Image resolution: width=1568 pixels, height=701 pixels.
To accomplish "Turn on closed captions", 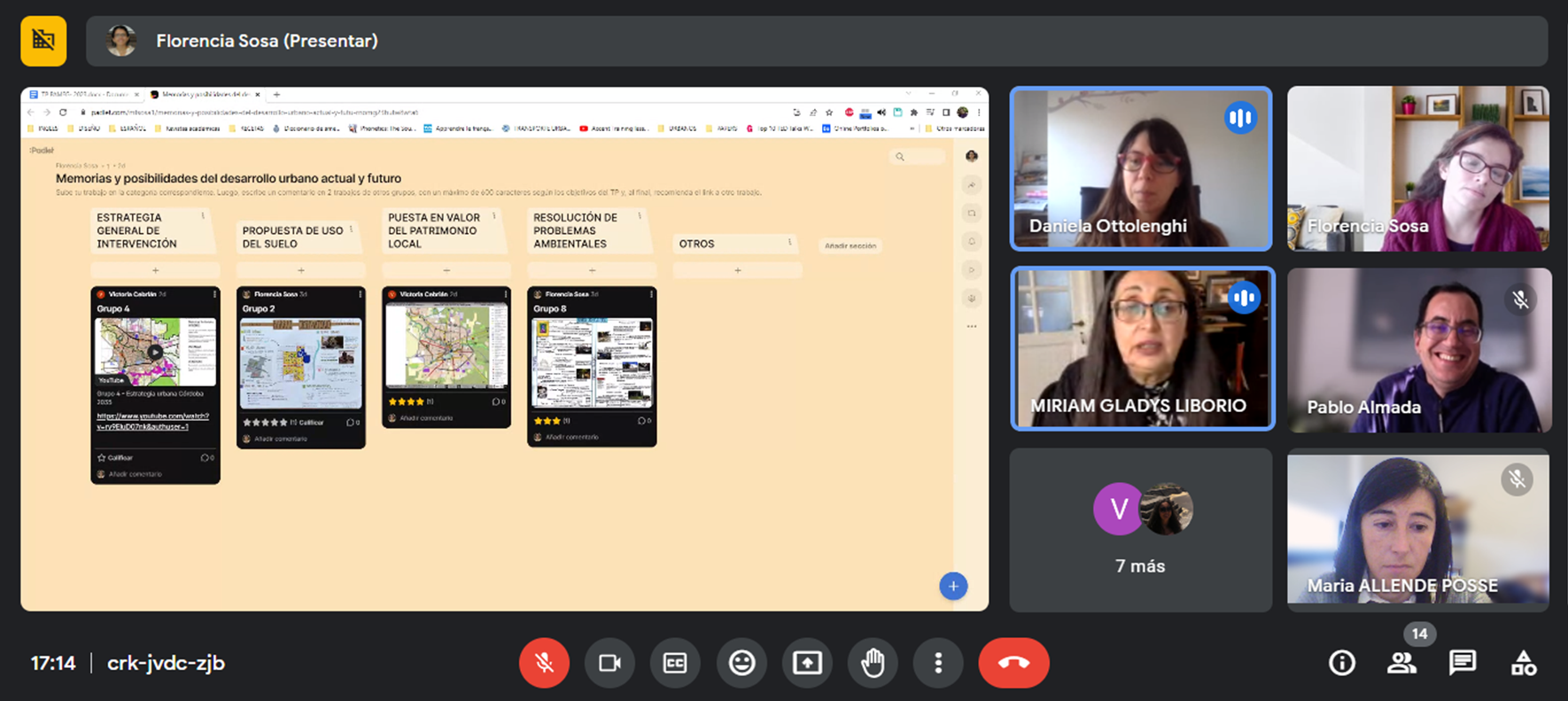I will [675, 663].
